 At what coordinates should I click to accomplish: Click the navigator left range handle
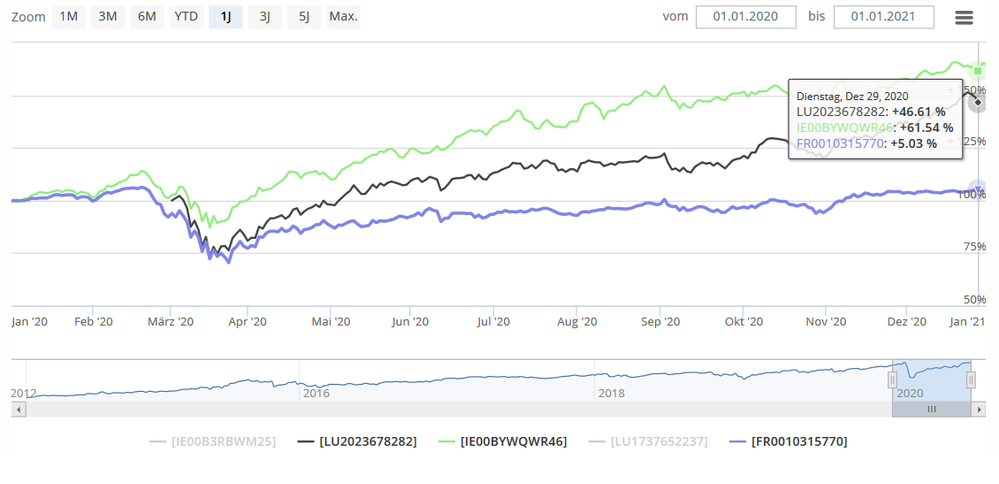(x=892, y=380)
